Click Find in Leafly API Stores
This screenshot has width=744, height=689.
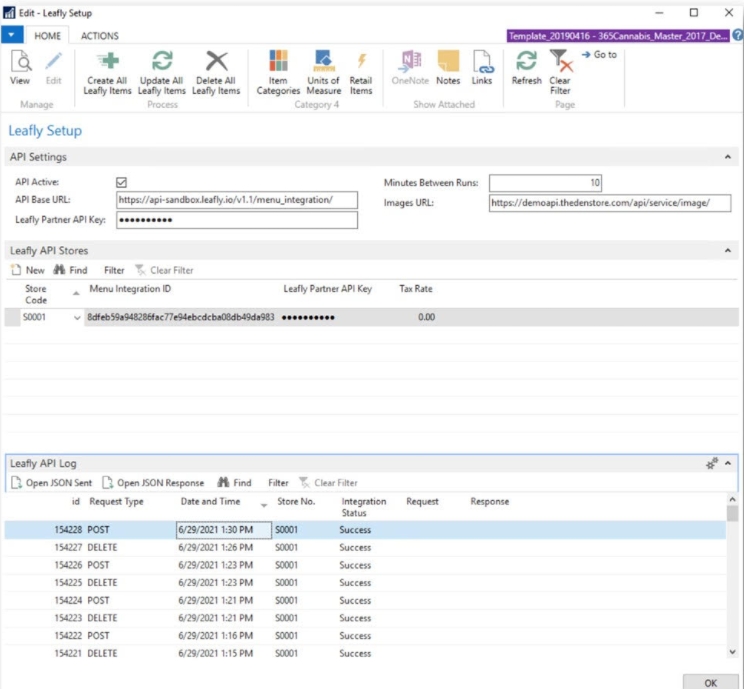pyautogui.click(x=70, y=270)
